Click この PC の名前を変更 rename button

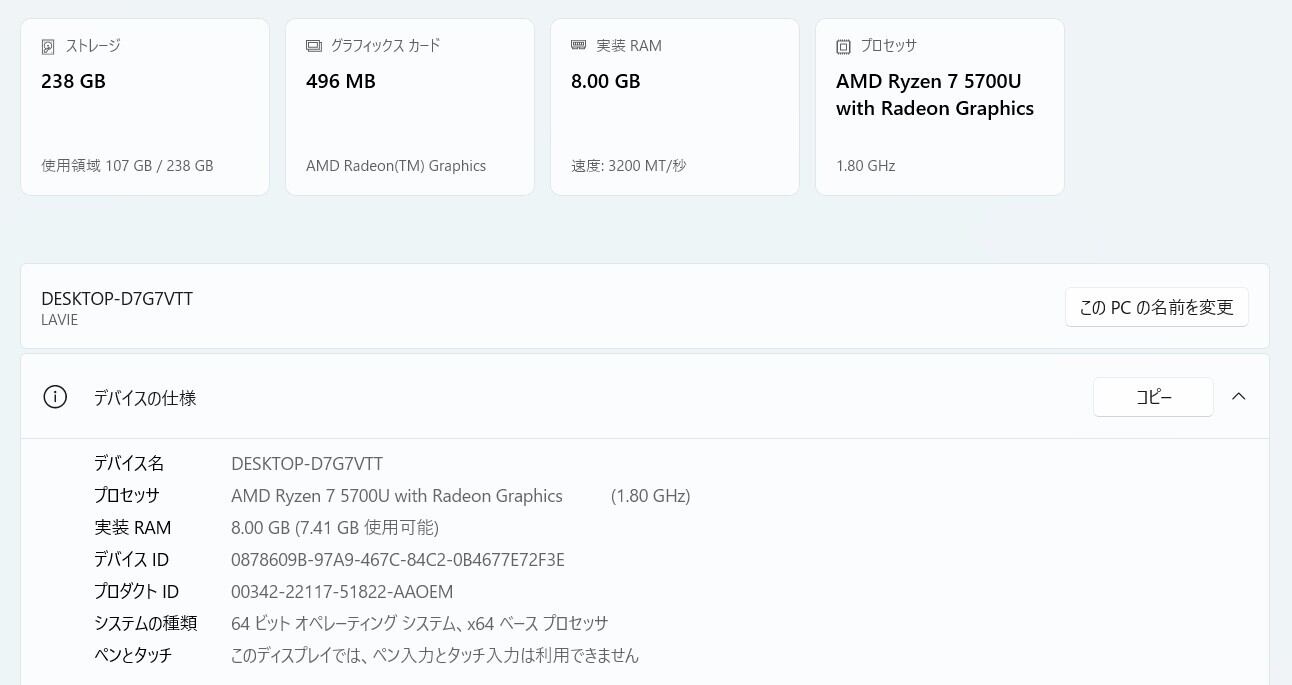tap(1156, 307)
